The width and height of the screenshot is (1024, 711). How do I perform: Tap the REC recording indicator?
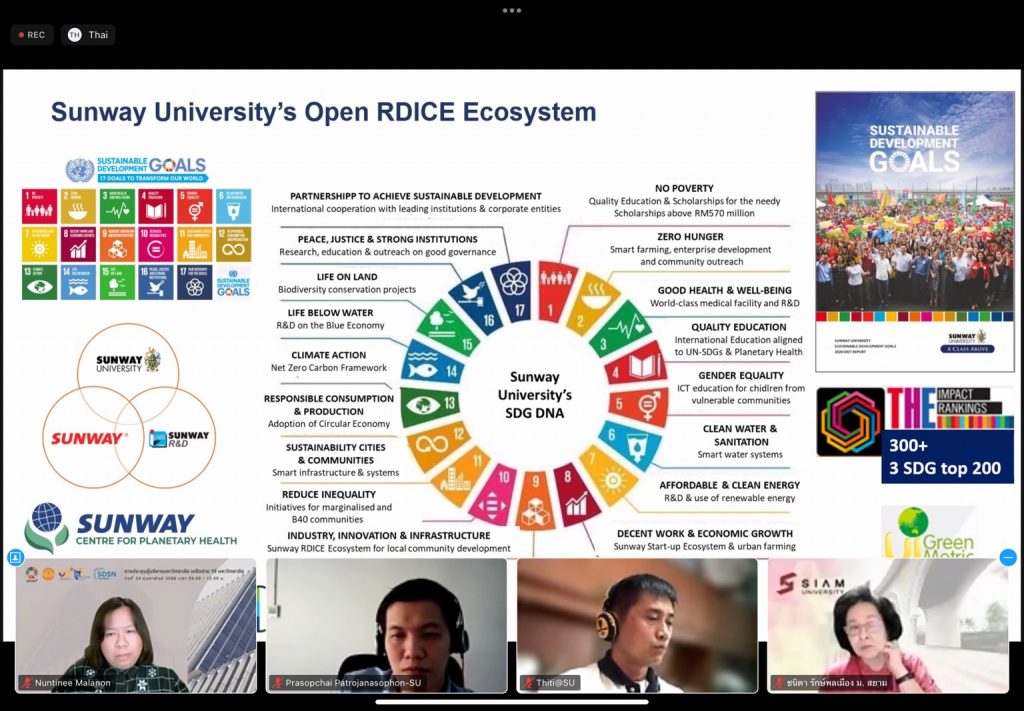[32, 35]
